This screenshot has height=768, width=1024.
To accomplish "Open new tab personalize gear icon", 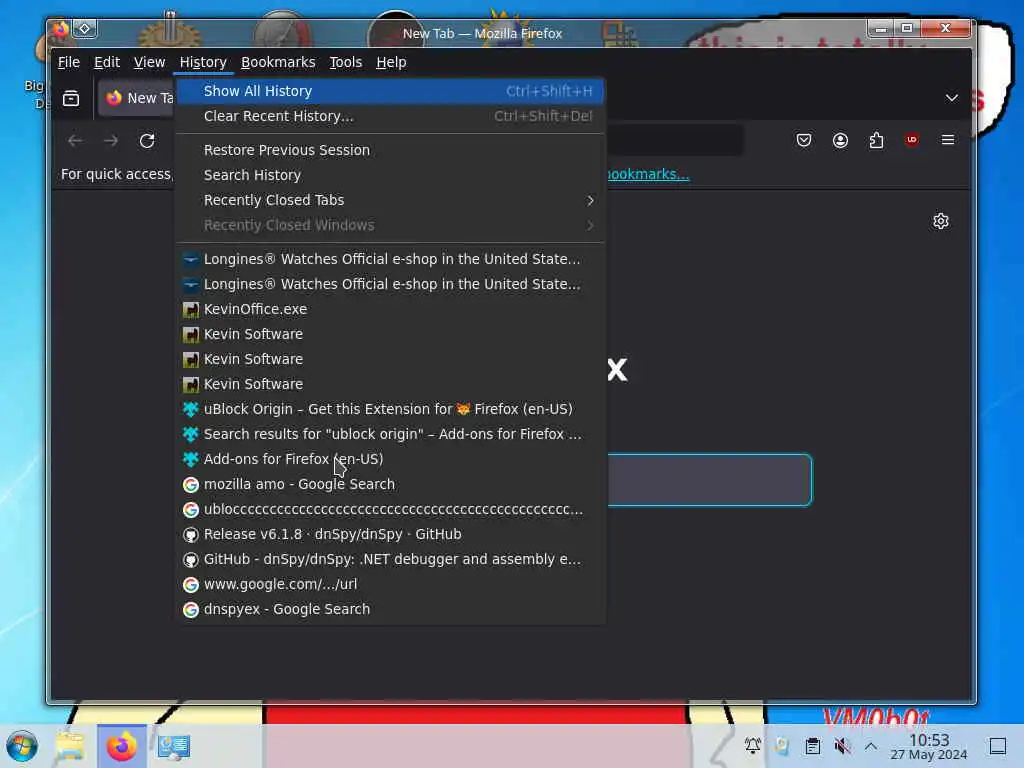I will [940, 221].
